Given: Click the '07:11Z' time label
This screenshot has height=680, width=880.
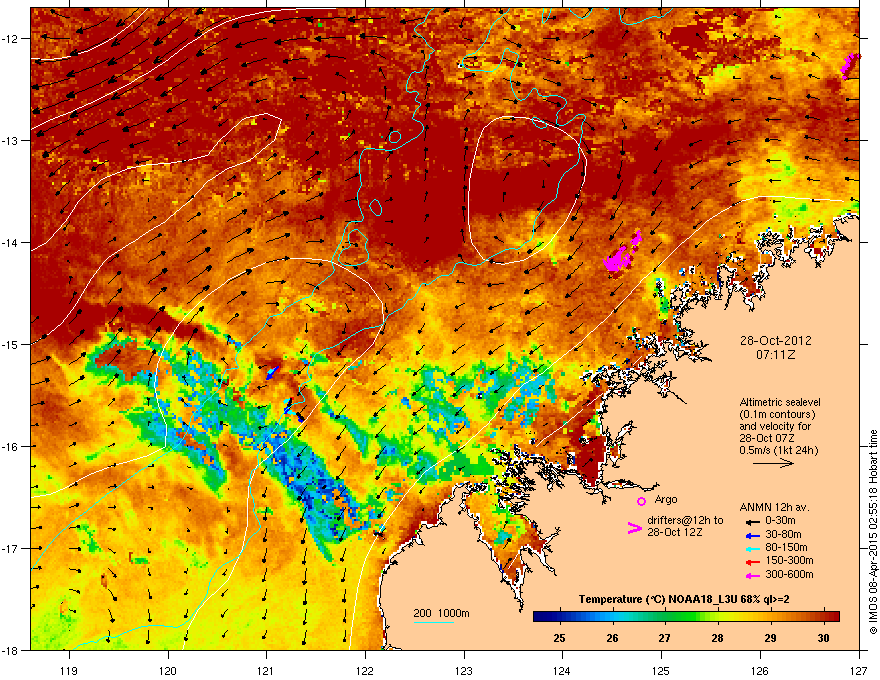Looking at the screenshot, I should pos(776,355).
